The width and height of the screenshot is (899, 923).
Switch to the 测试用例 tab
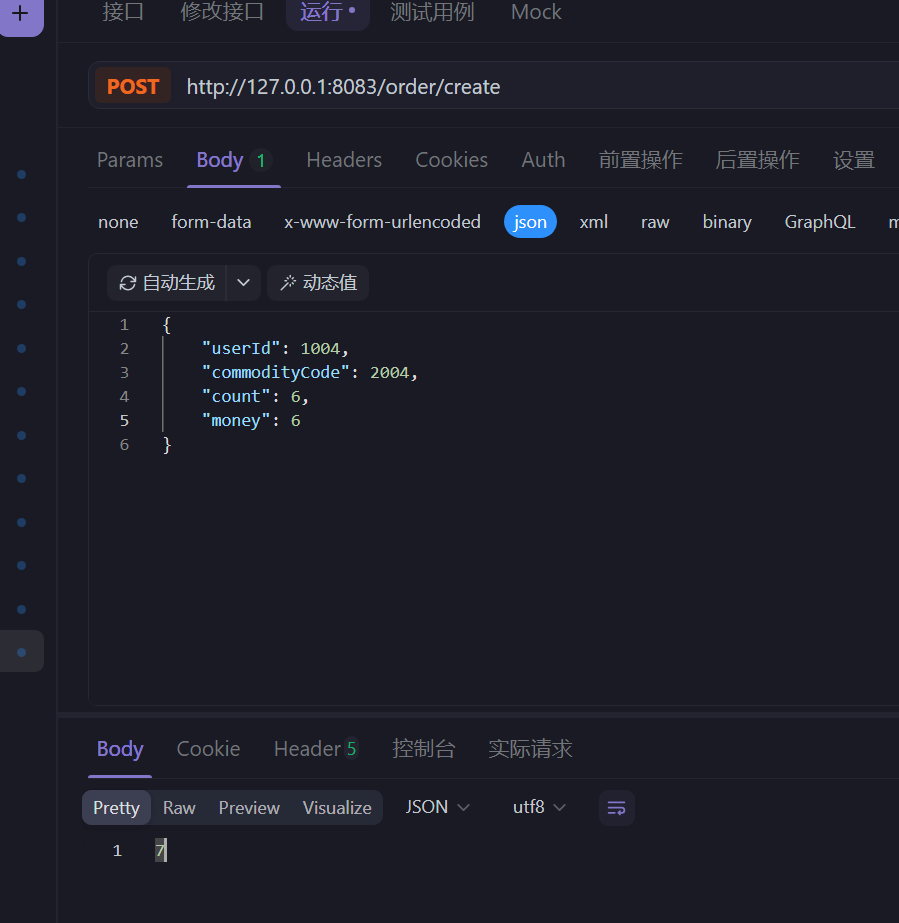coord(432,12)
